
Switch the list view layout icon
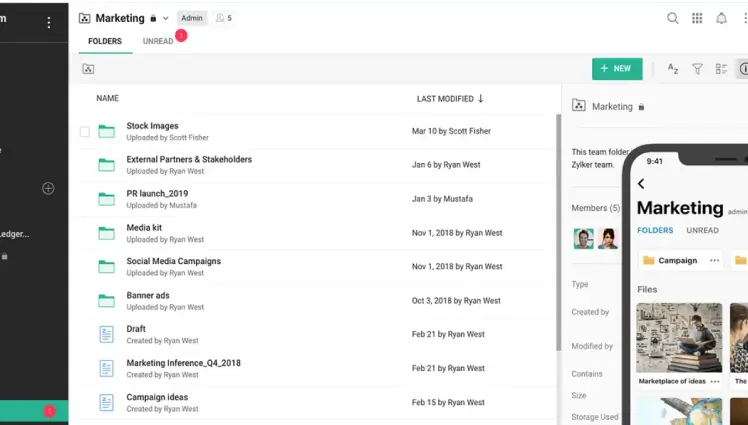coord(721,69)
